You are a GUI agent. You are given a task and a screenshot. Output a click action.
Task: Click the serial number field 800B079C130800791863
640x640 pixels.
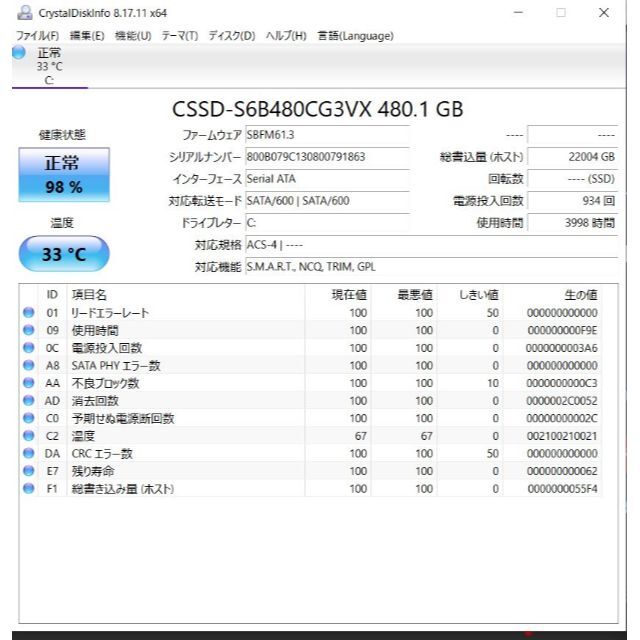point(327,157)
